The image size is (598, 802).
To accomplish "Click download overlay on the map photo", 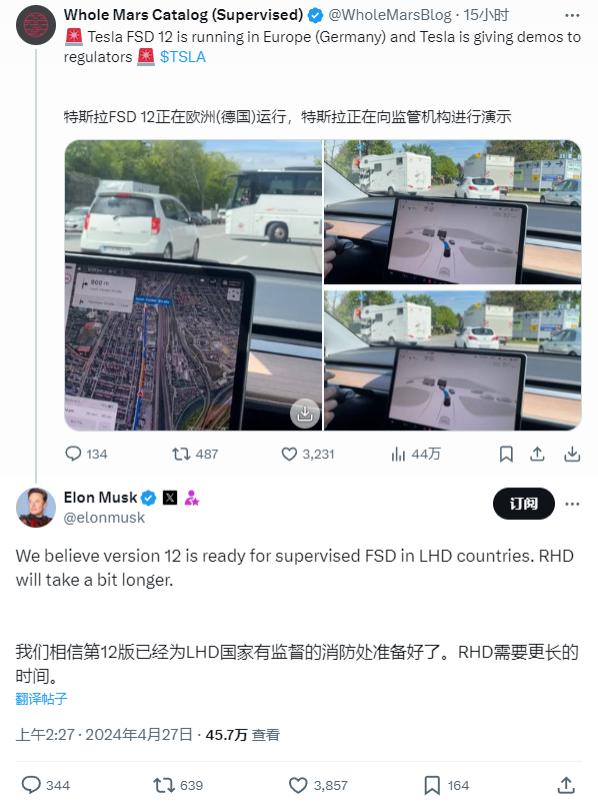I will pos(305,413).
